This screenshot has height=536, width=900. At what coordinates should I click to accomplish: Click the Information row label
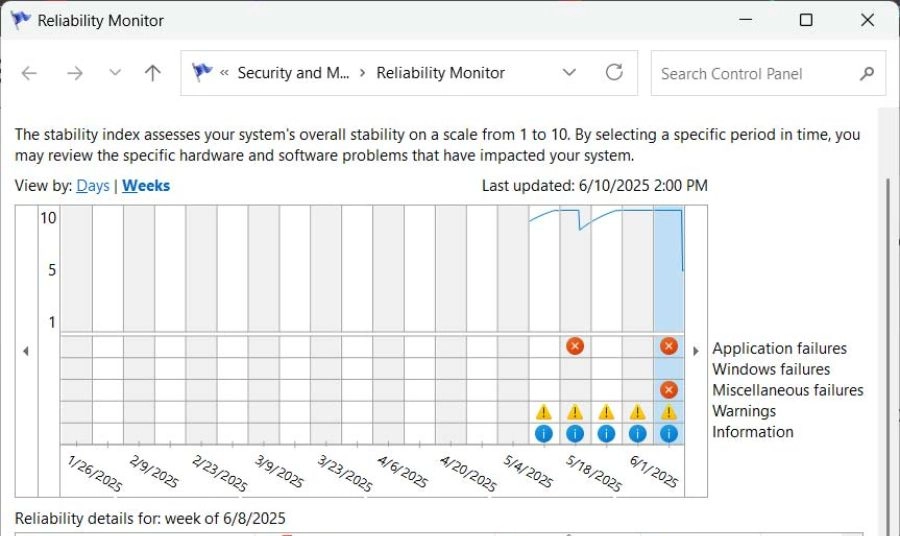(x=752, y=432)
